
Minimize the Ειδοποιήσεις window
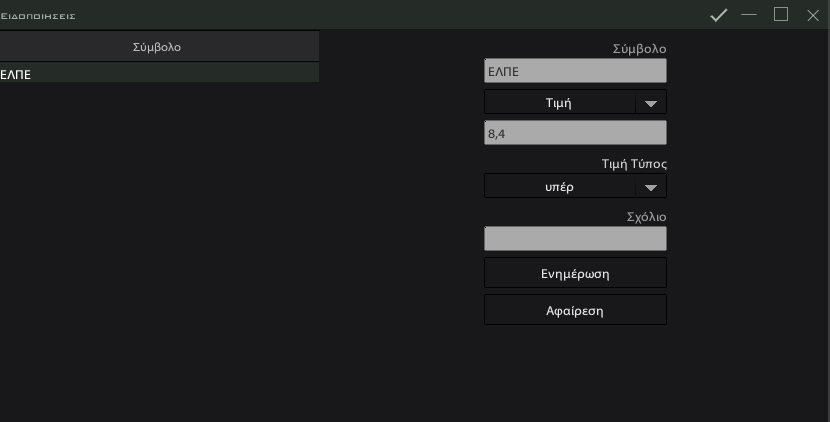tap(749, 15)
